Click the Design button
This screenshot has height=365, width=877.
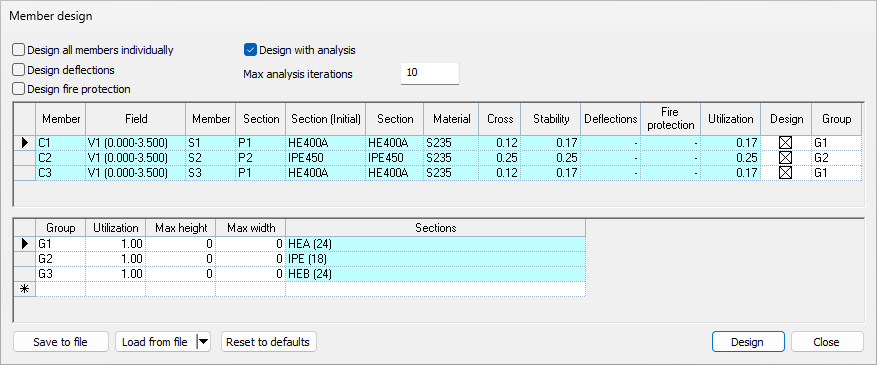pyautogui.click(x=748, y=342)
